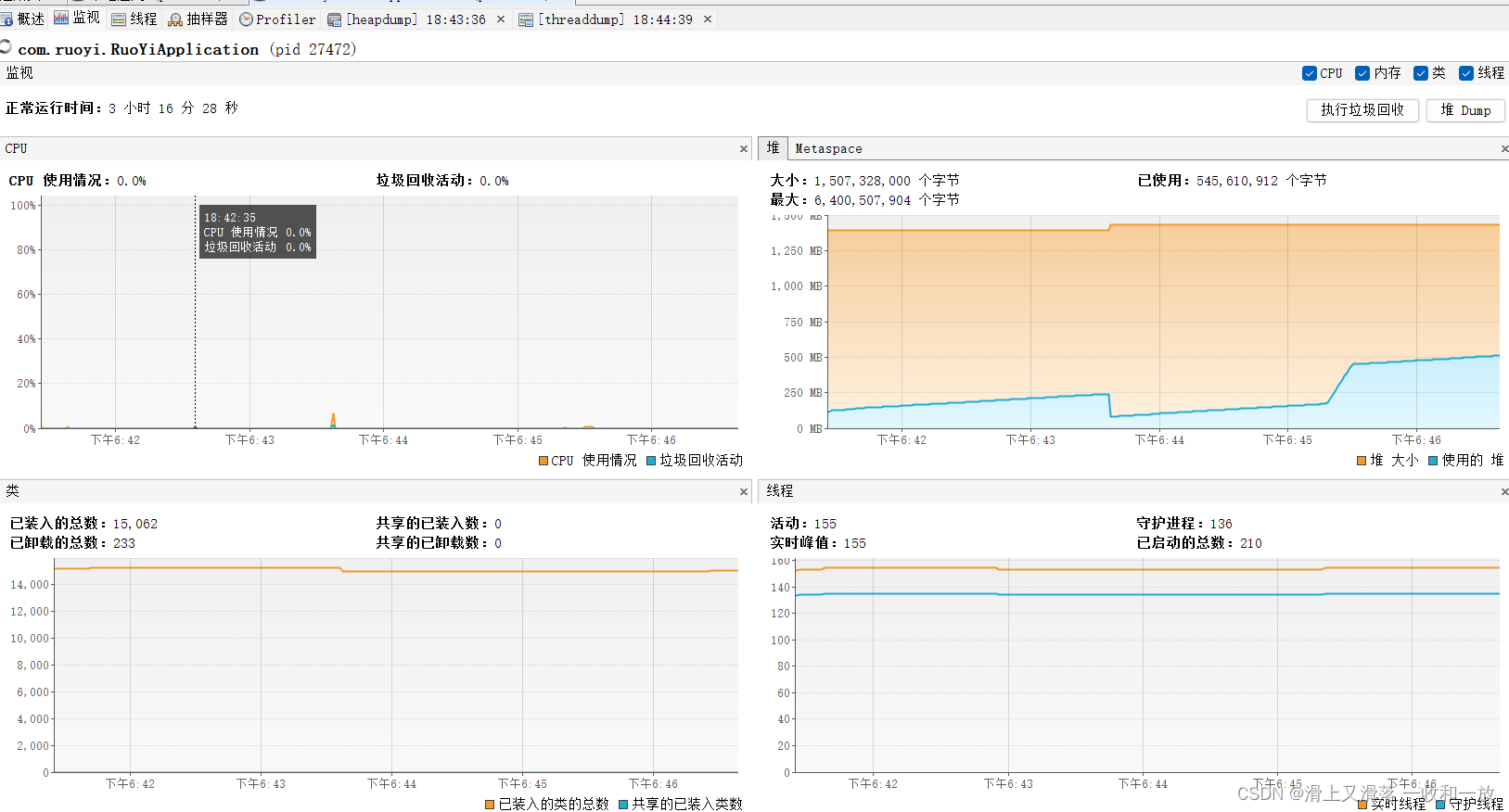Click the CPU spike near 下午6:43
The height and width of the screenshot is (812, 1509).
(333, 420)
